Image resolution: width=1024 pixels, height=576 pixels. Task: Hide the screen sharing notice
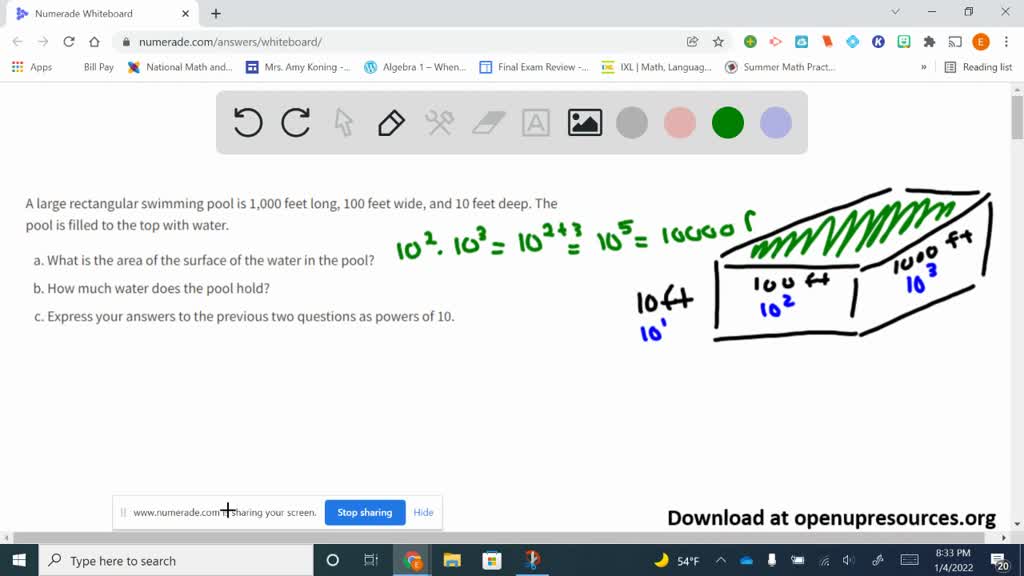(x=423, y=513)
